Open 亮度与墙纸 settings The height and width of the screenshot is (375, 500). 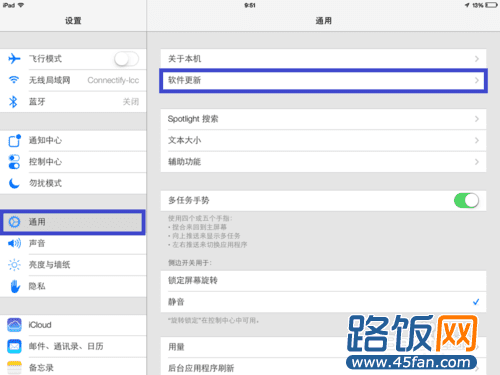point(73,265)
